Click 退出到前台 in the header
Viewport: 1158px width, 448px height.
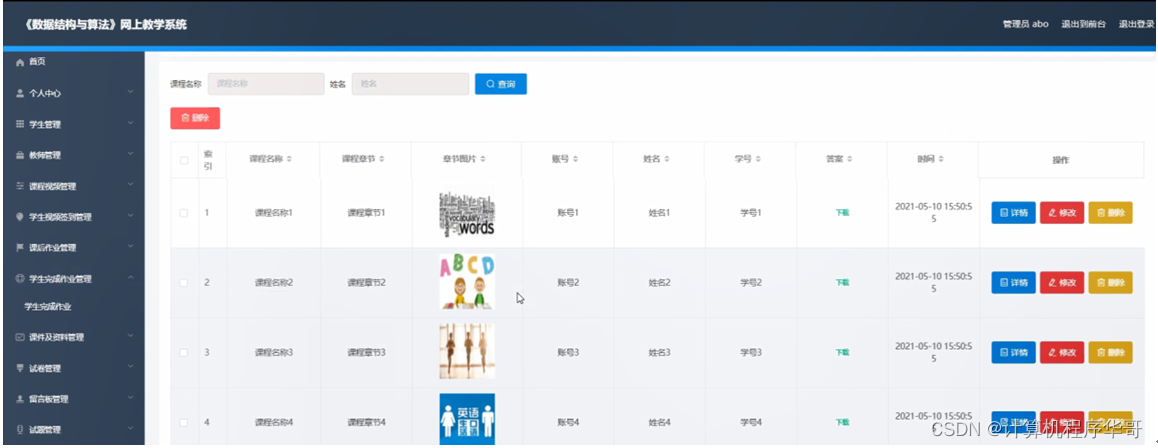[1083, 24]
